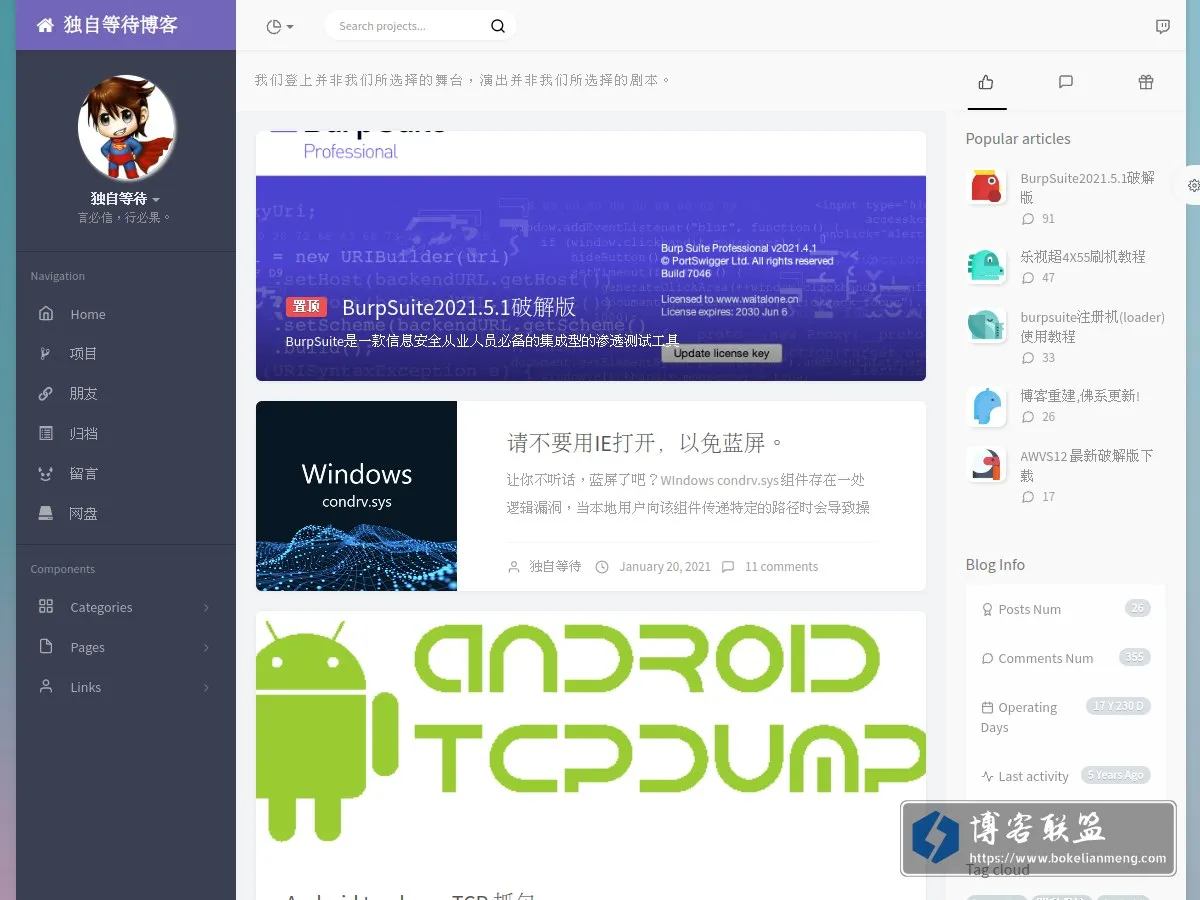Open the BurpSuite2021.5.1破解版 featured post title

tap(459, 307)
